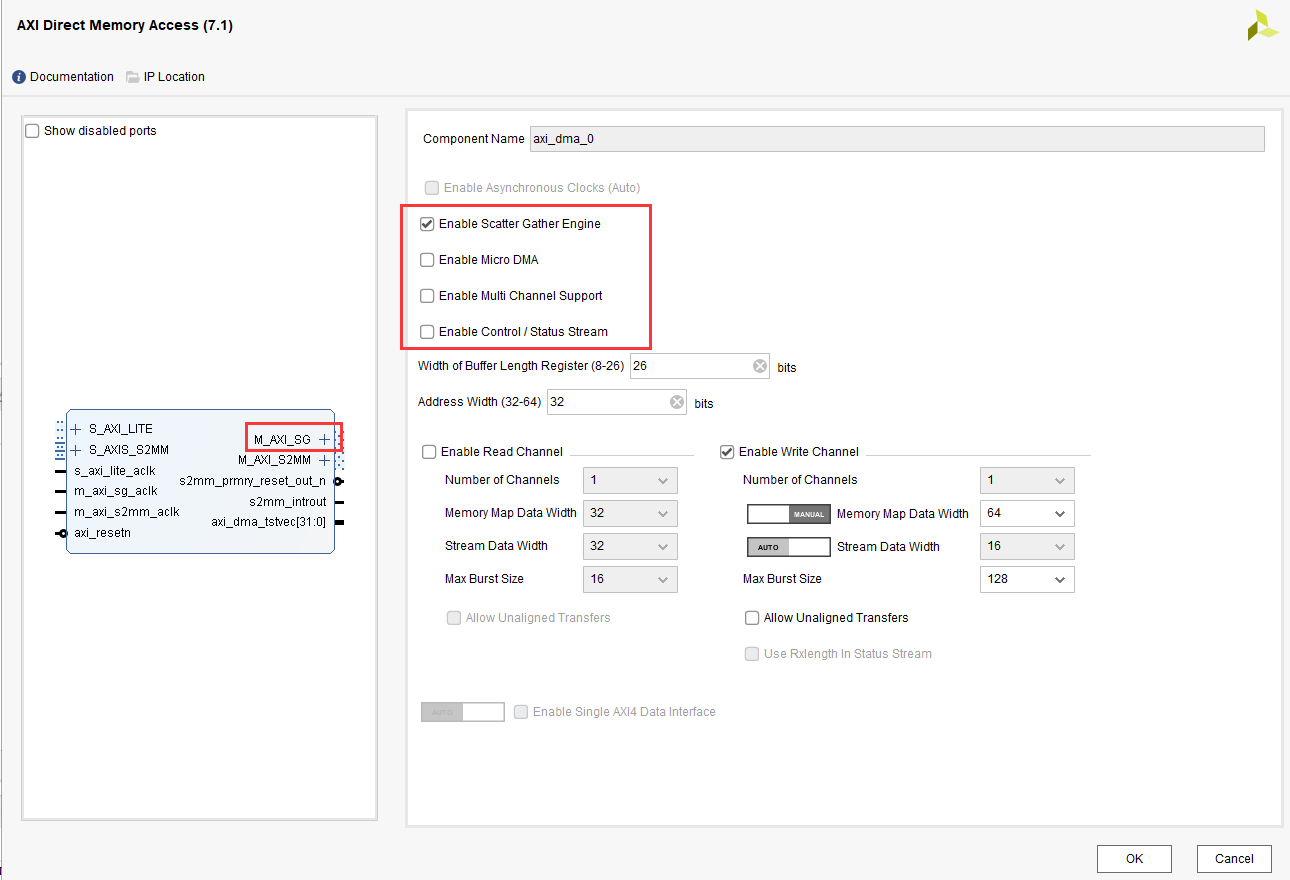Click the Address Width input field

617,402
